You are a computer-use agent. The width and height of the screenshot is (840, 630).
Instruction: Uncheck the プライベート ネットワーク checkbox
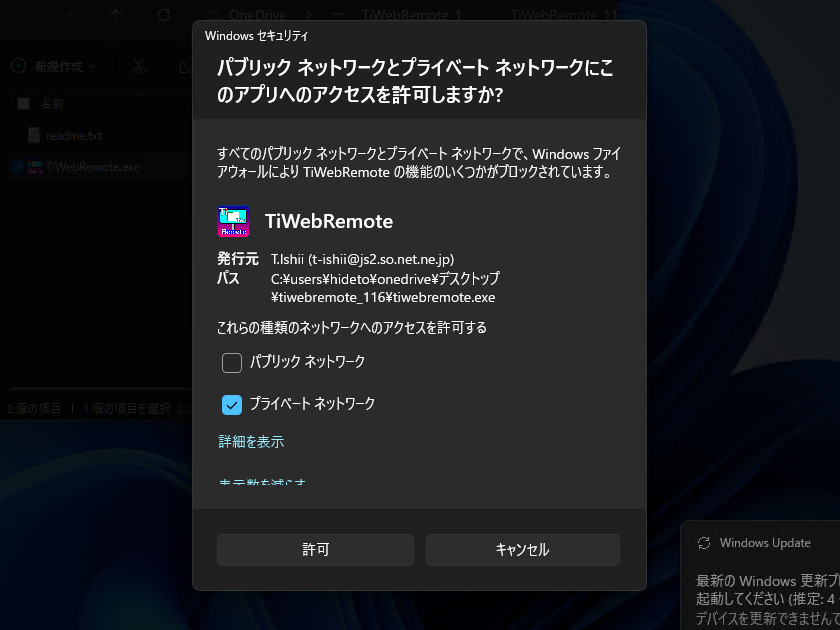point(231,405)
